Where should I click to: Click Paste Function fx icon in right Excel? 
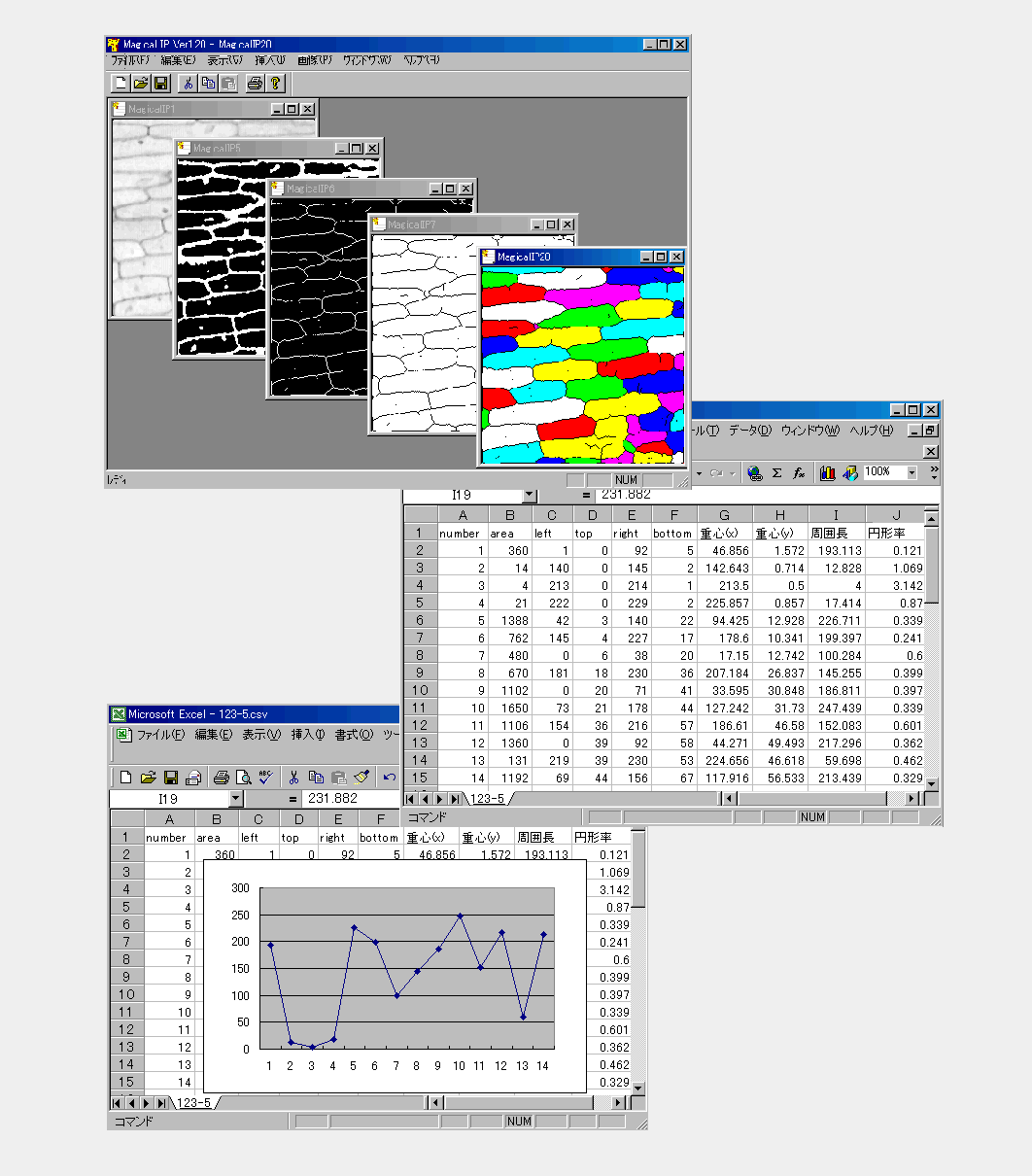click(799, 472)
